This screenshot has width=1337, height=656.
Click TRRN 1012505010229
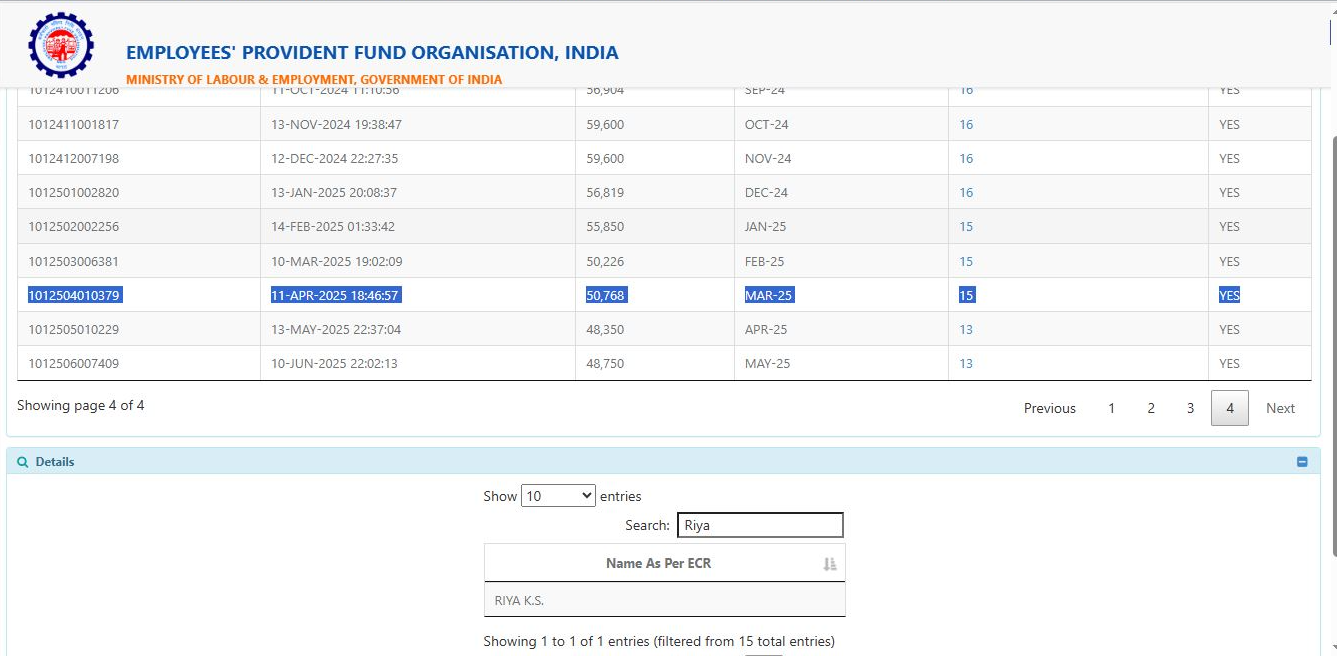click(74, 330)
